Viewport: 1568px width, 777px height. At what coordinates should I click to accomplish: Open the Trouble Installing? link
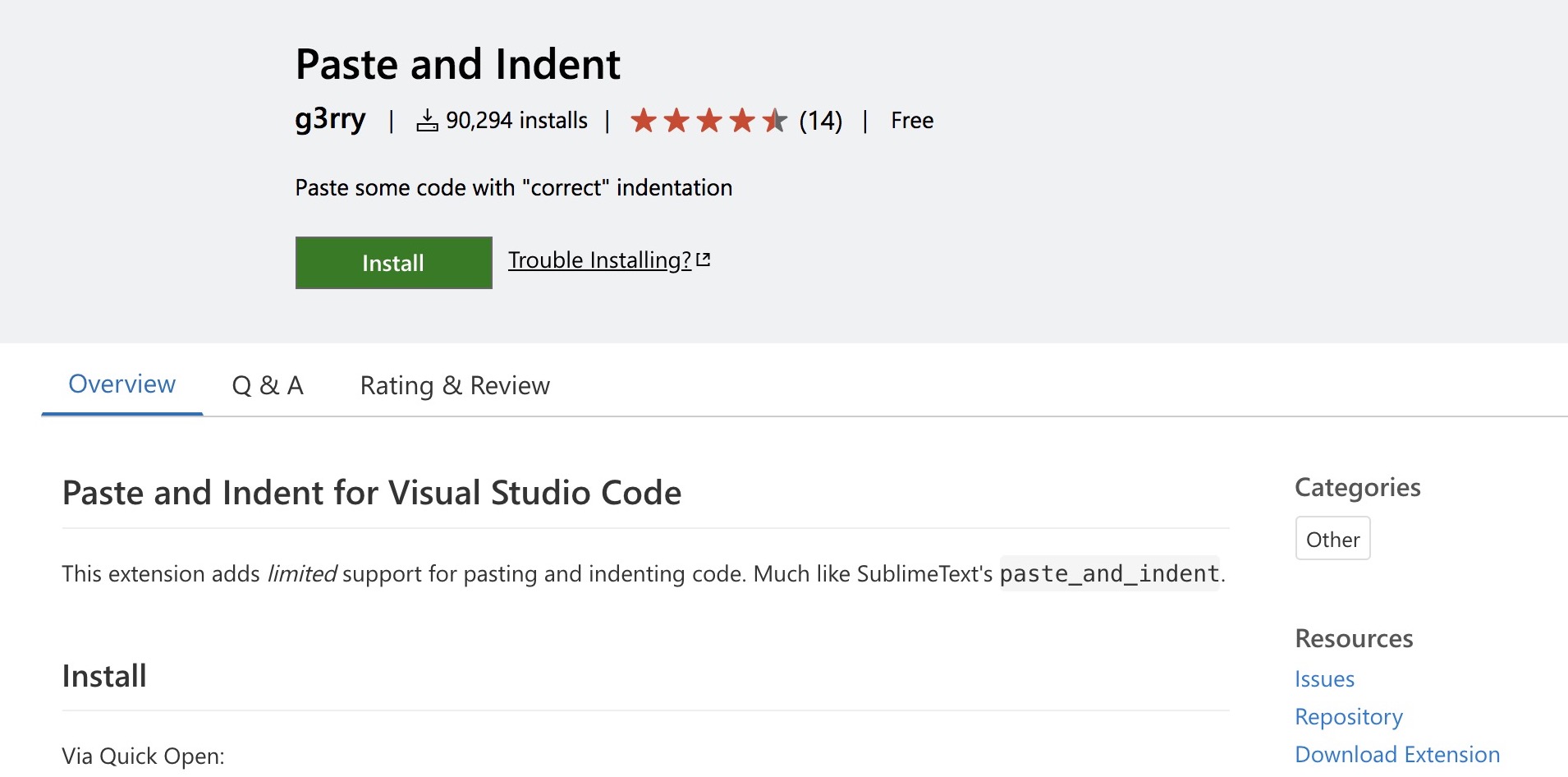click(x=599, y=260)
